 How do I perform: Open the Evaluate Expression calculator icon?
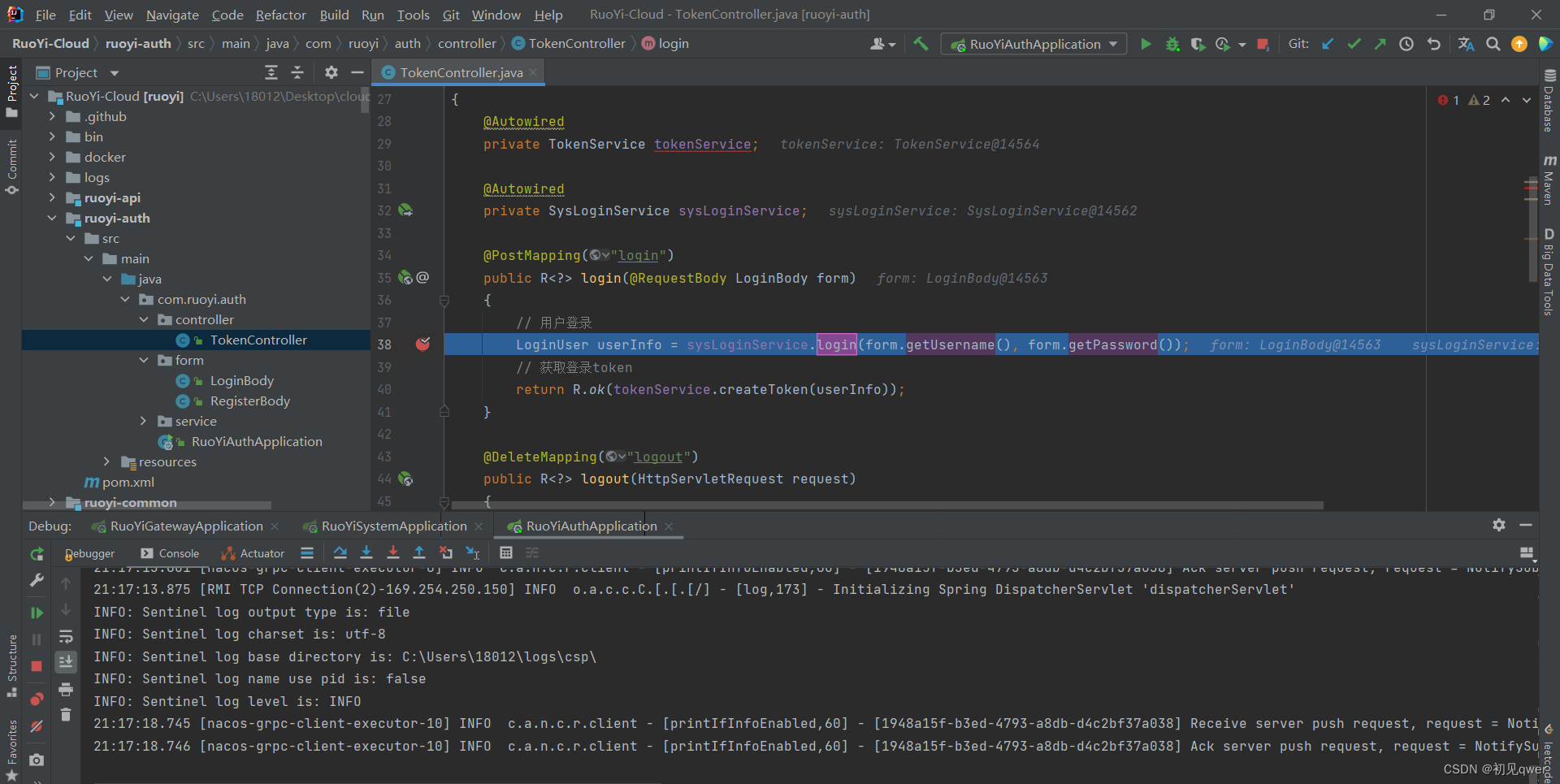(x=506, y=552)
